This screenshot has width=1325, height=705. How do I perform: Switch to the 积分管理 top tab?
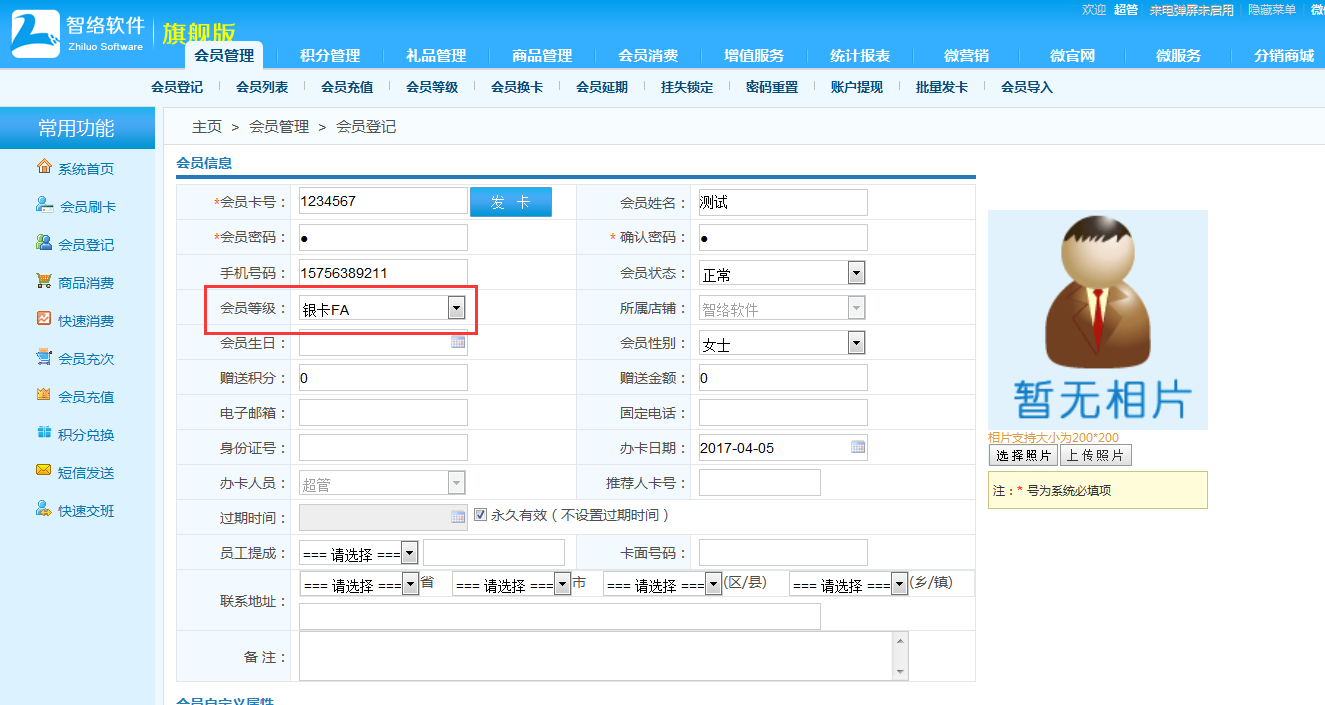(x=330, y=56)
